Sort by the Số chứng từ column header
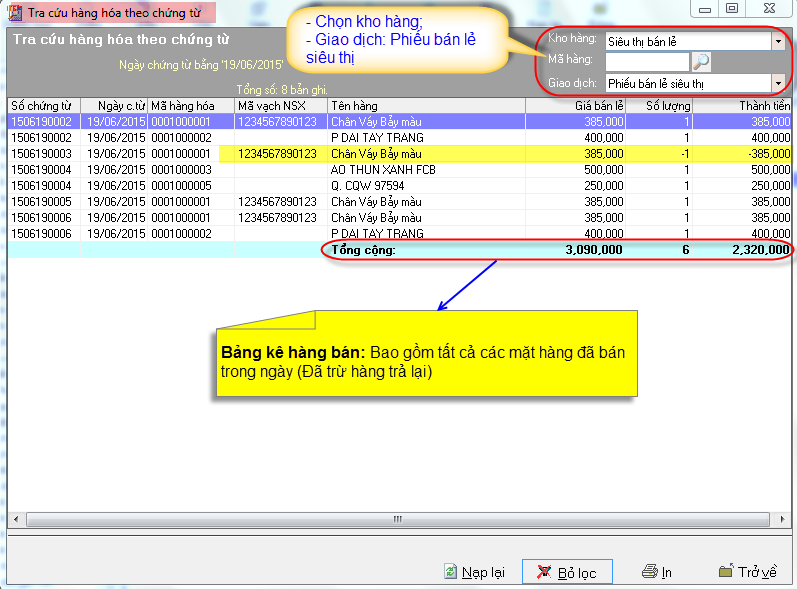 [x=44, y=105]
